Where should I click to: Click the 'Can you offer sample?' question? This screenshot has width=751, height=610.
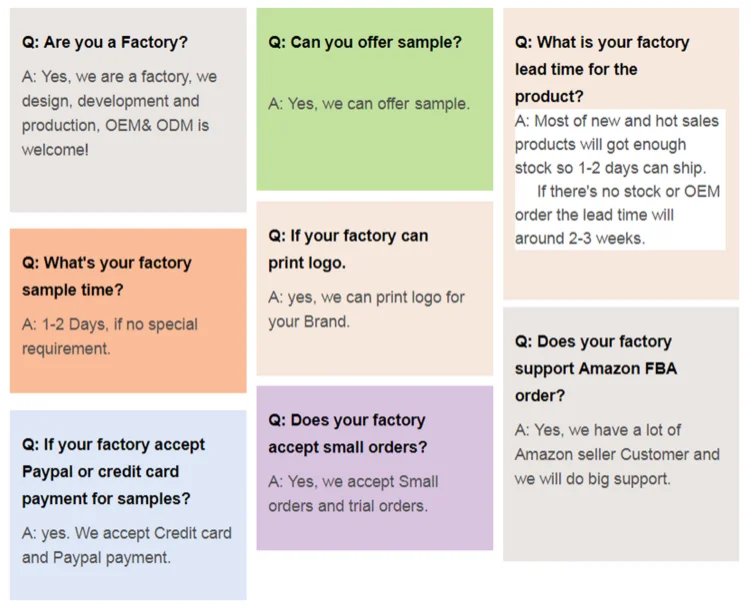[x=365, y=43]
